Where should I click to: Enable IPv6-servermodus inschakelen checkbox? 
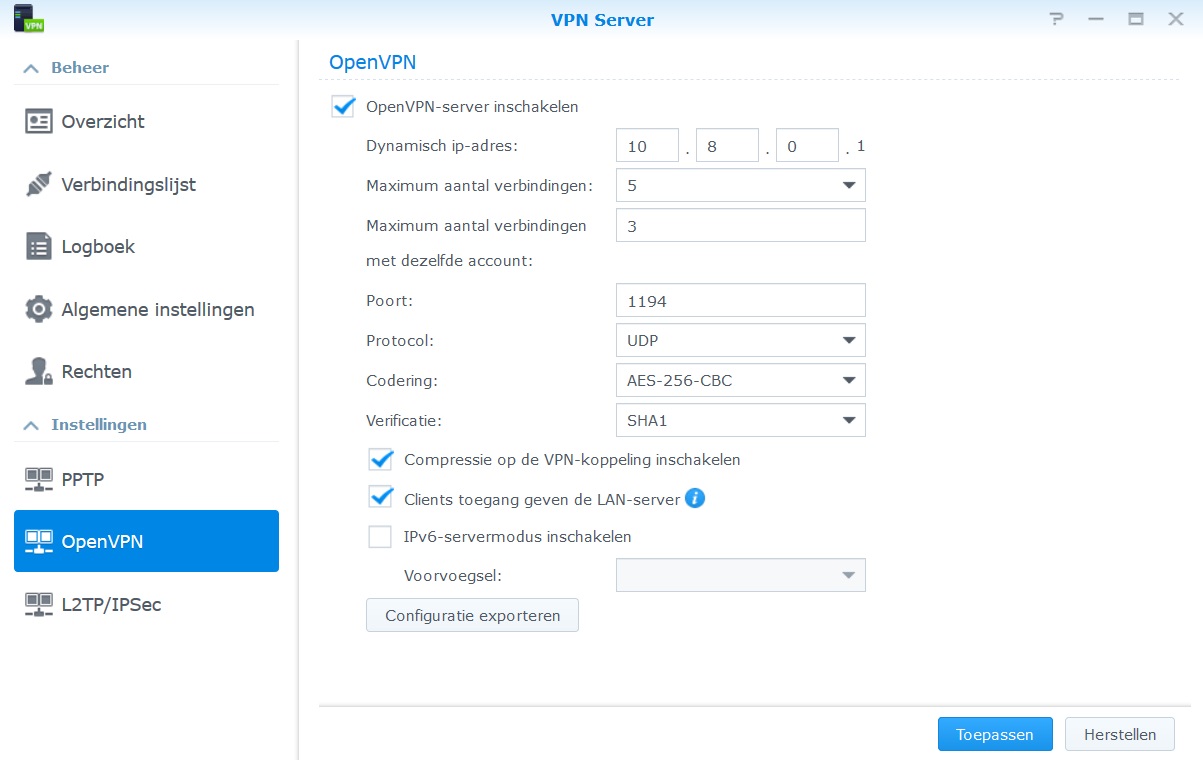pyautogui.click(x=380, y=537)
